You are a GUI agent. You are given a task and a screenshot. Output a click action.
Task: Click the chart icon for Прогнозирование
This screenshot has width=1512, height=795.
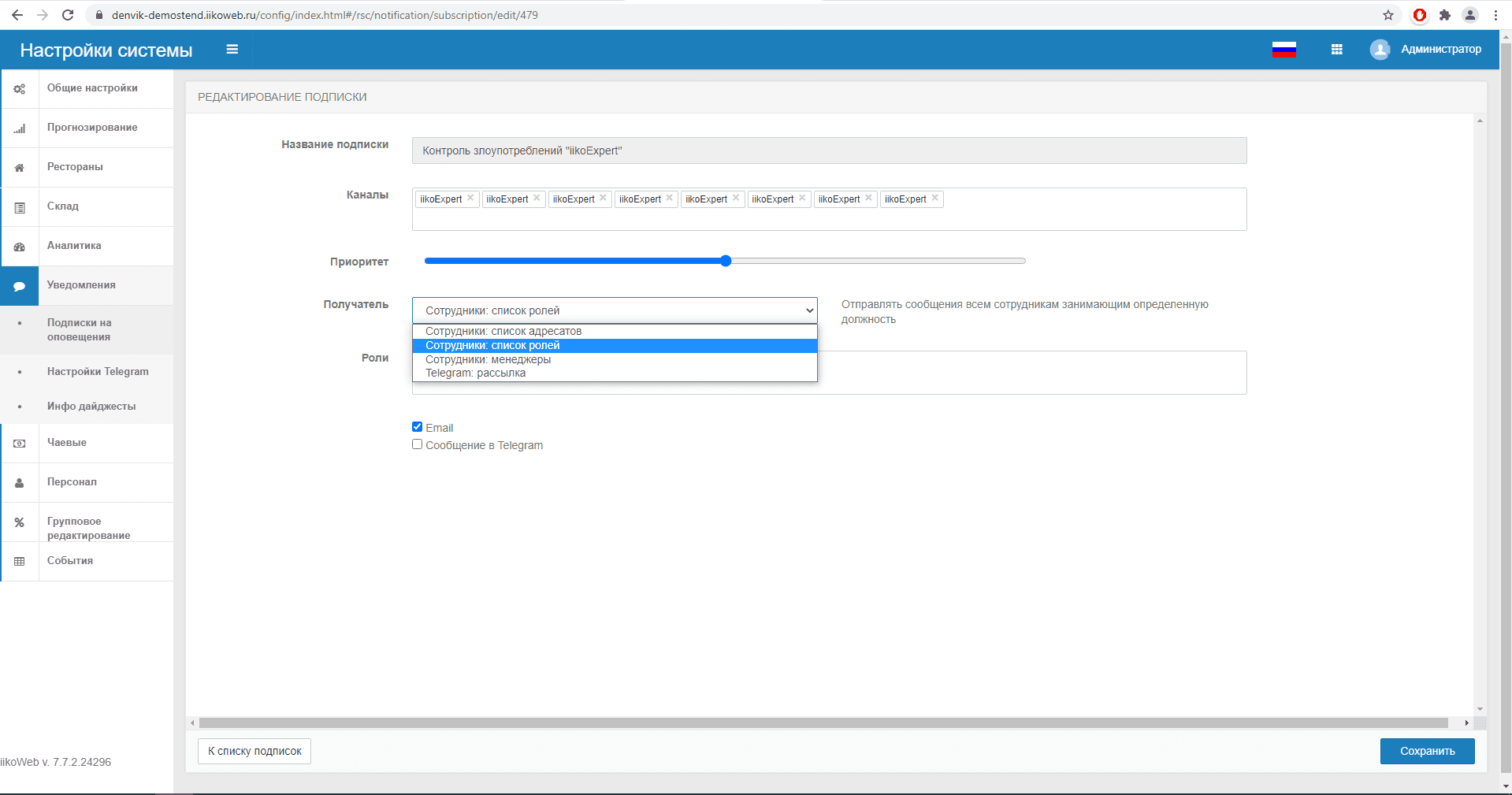pos(20,128)
